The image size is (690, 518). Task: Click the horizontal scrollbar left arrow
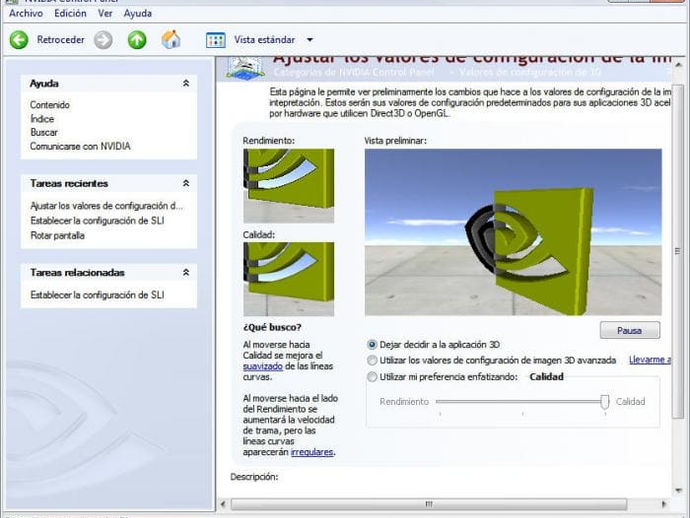tap(223, 504)
